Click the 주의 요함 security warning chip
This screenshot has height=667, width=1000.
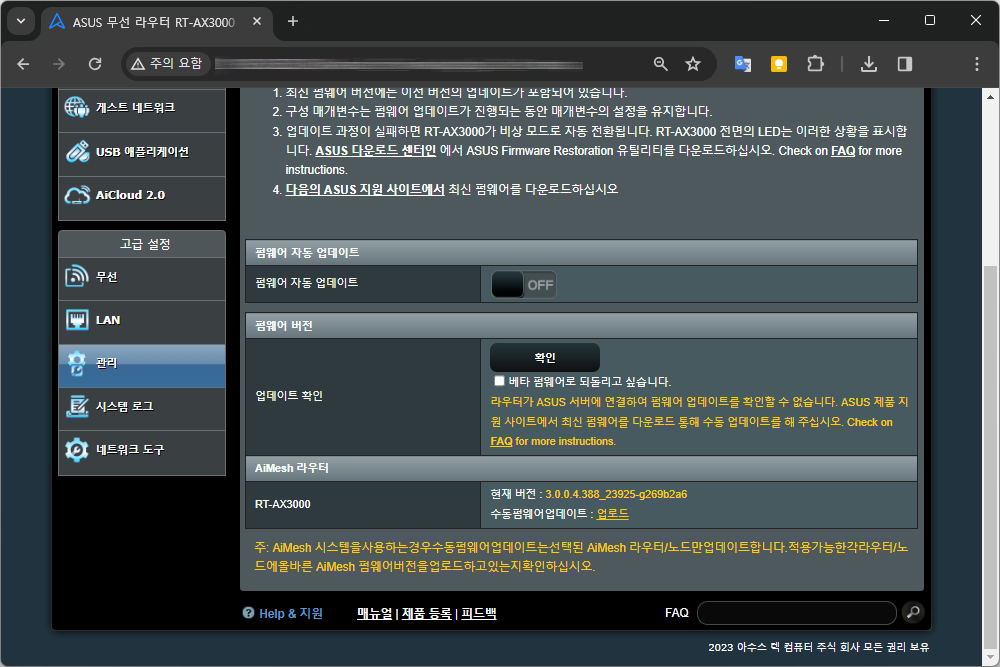click(x=167, y=64)
